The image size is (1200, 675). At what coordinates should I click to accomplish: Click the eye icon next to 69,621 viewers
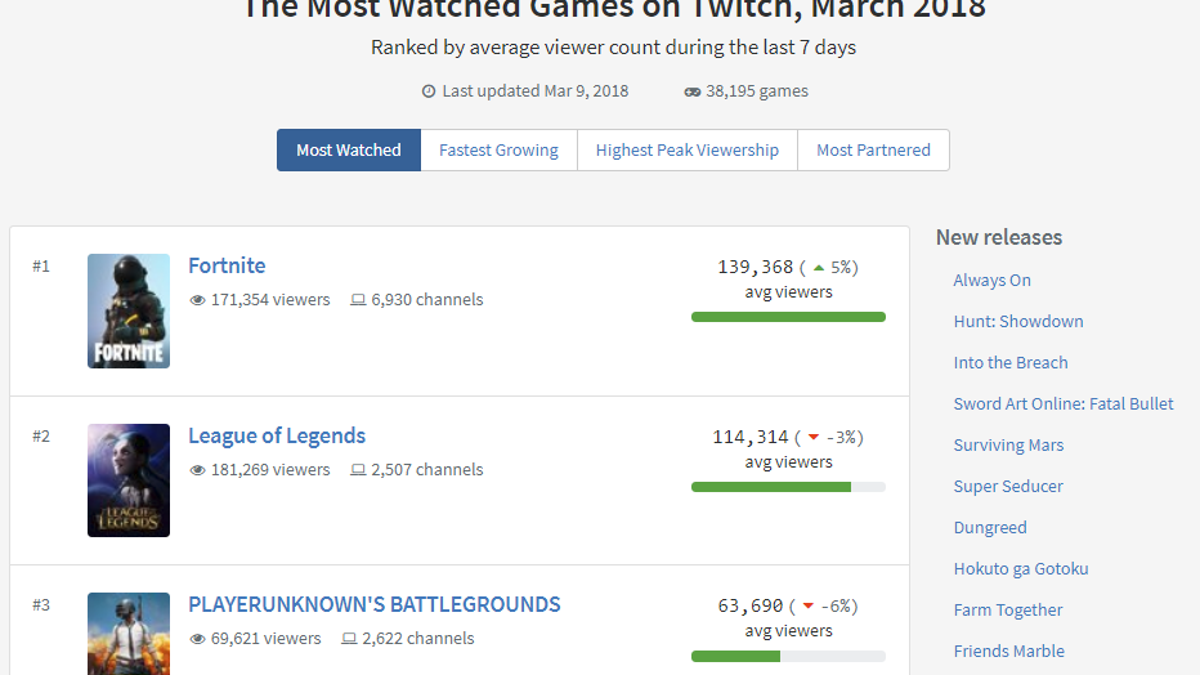[197, 639]
